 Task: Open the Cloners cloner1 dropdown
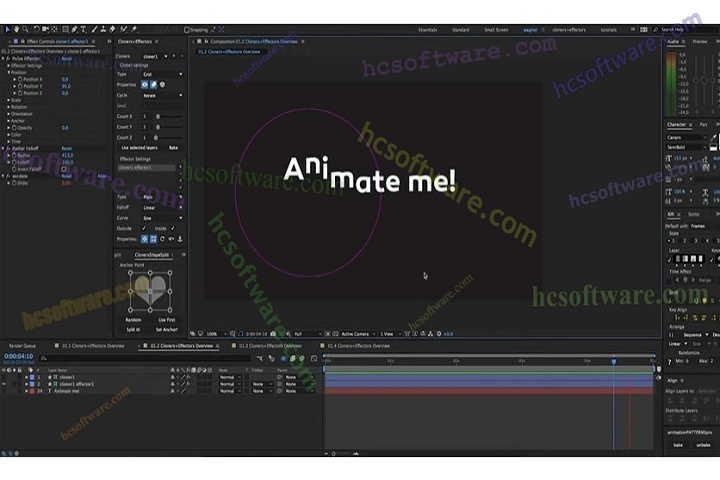[155, 56]
